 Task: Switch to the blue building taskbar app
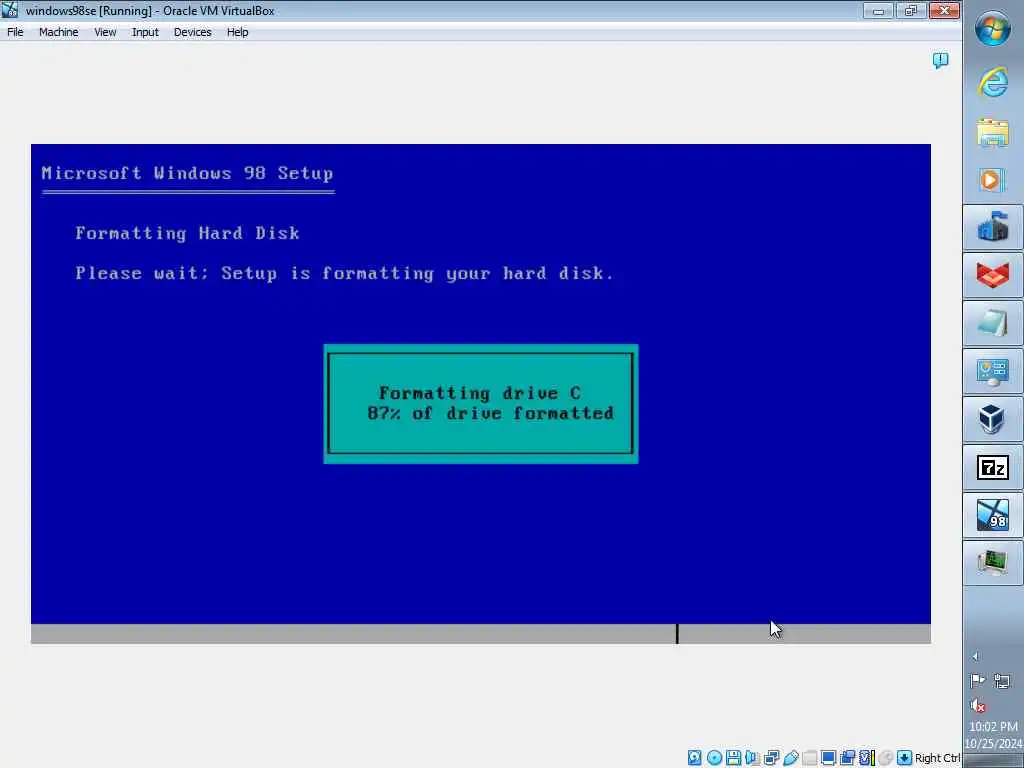point(993,227)
